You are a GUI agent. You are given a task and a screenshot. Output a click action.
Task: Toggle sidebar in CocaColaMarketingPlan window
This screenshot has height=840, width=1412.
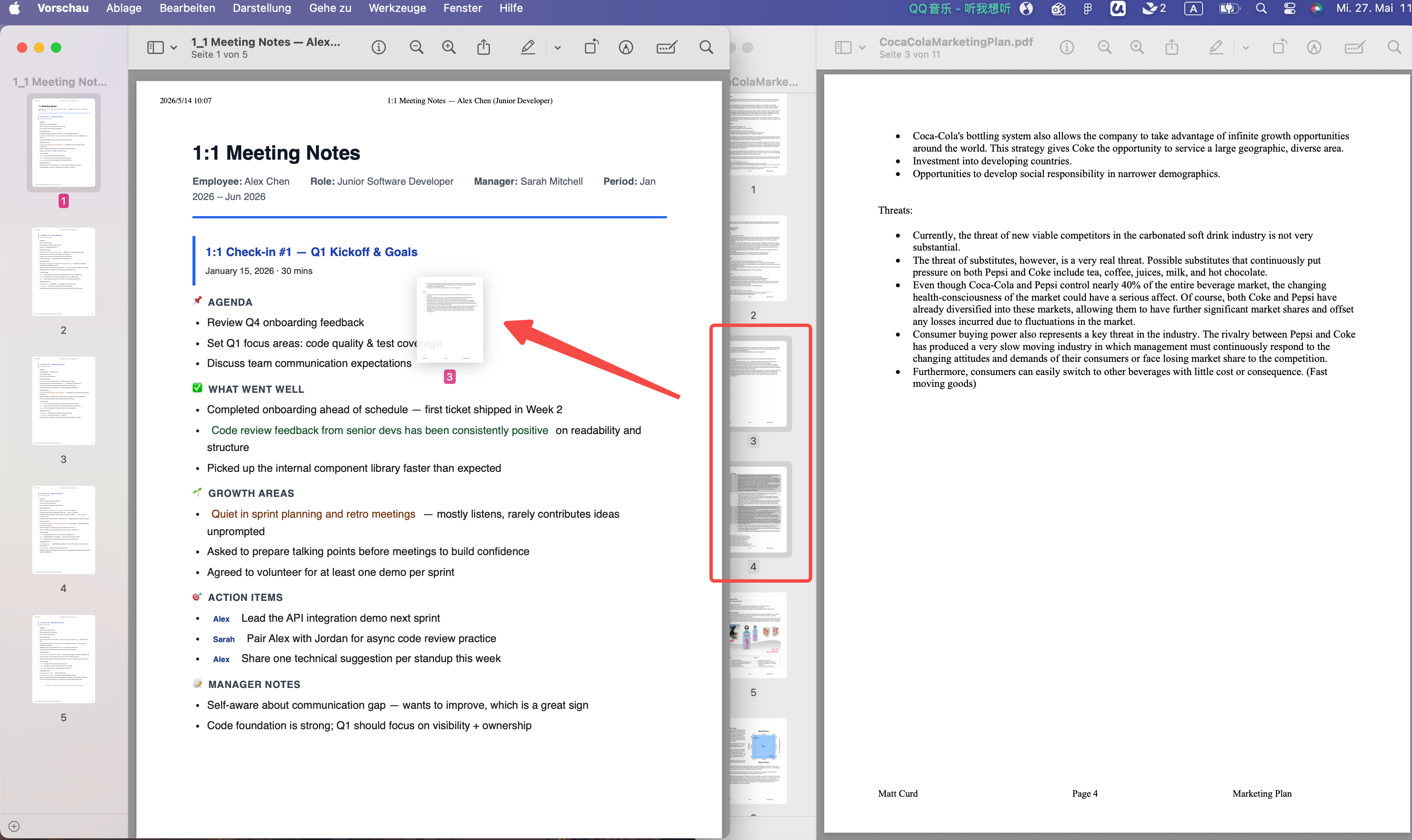[x=843, y=48]
